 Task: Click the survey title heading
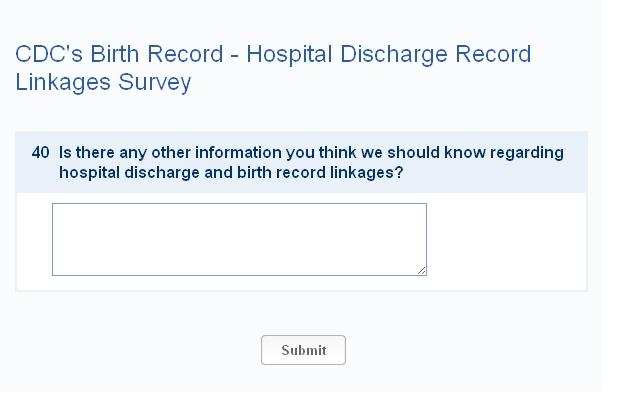(272, 68)
